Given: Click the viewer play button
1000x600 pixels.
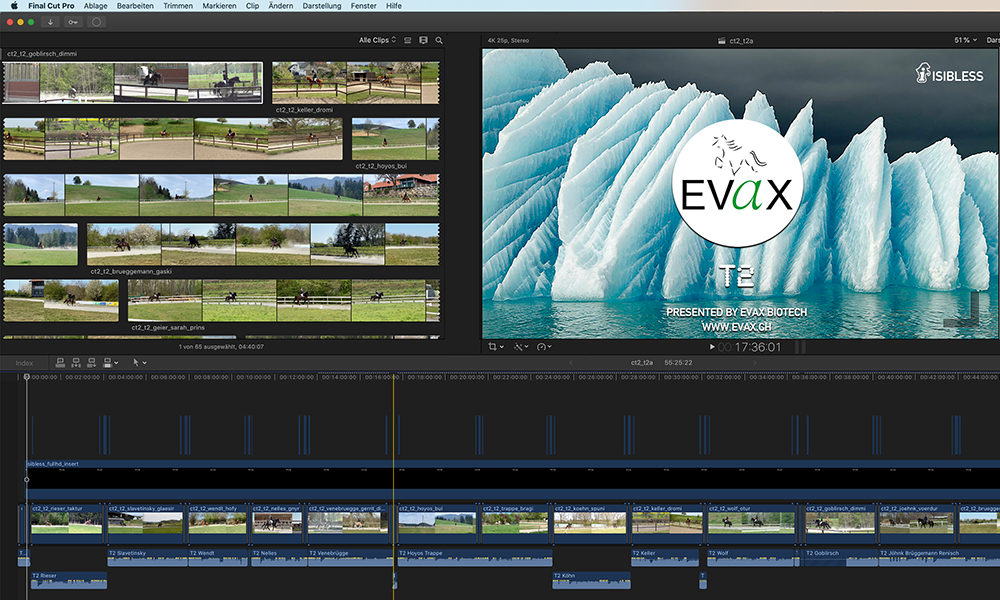Looking at the screenshot, I should pos(712,347).
